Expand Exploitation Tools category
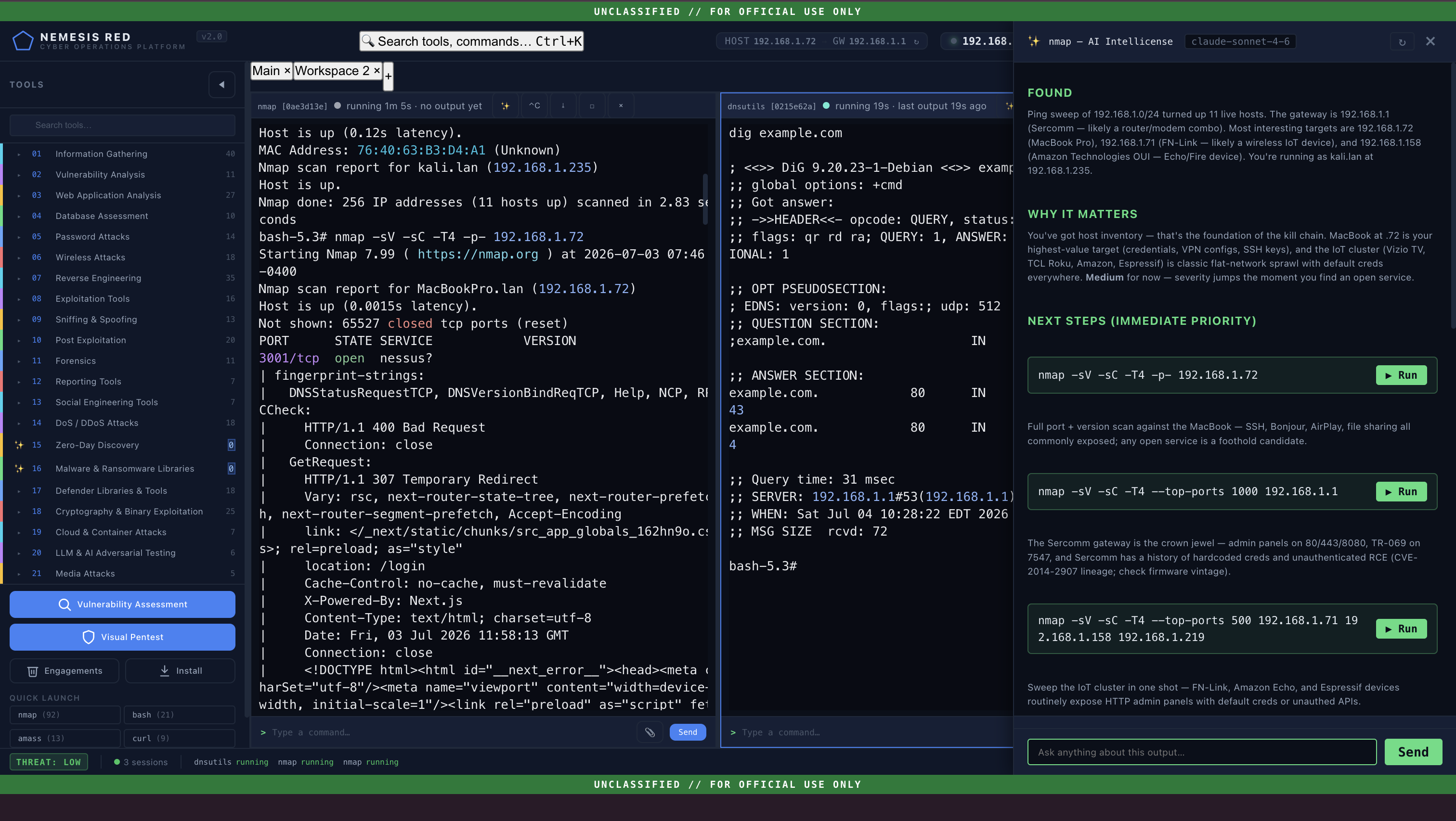The height and width of the screenshot is (821, 1456). [x=123, y=299]
